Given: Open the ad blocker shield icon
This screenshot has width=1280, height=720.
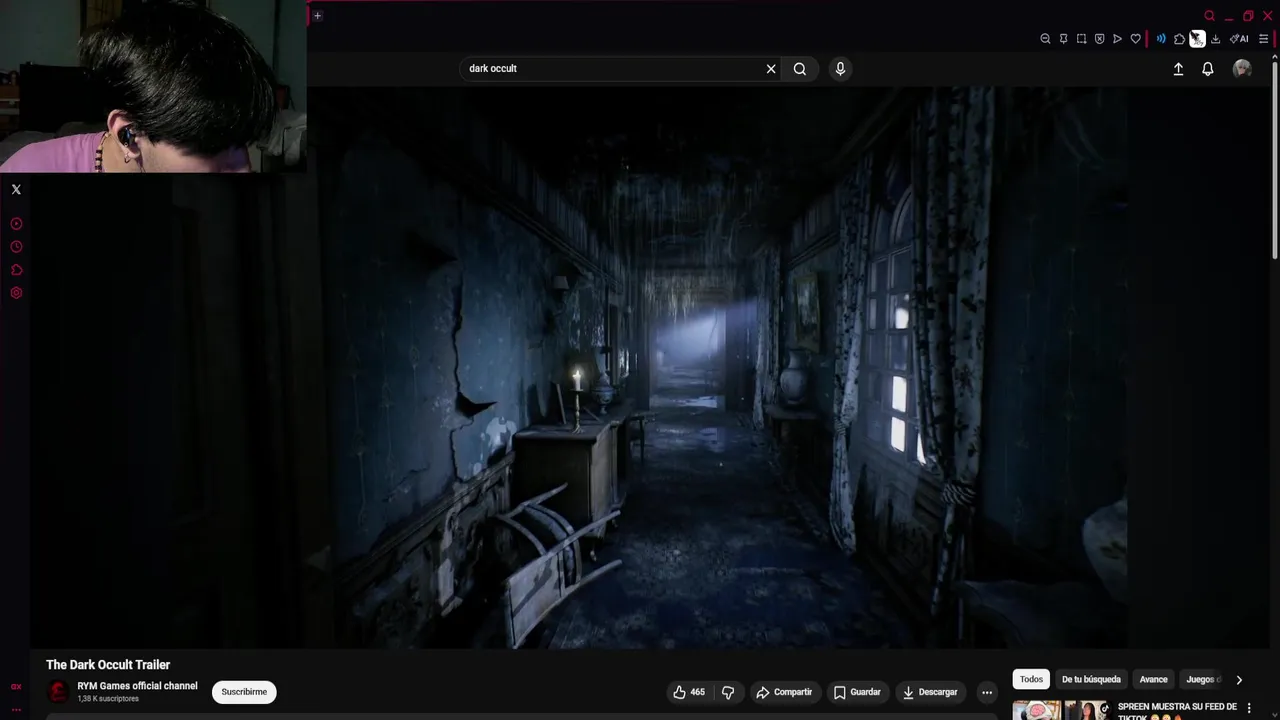Looking at the screenshot, I should tap(1099, 39).
